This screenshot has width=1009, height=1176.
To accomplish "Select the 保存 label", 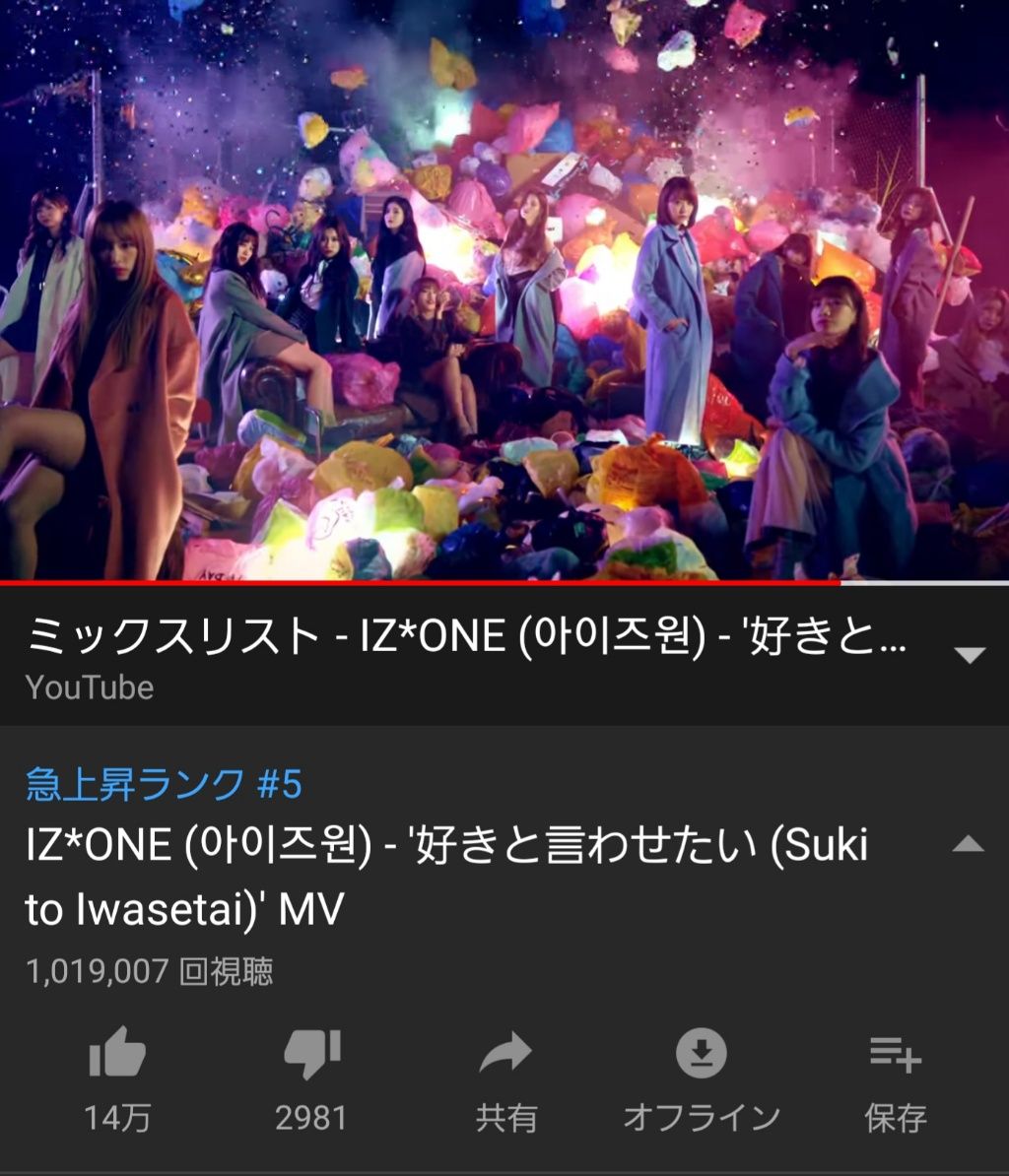I will coord(896,1118).
